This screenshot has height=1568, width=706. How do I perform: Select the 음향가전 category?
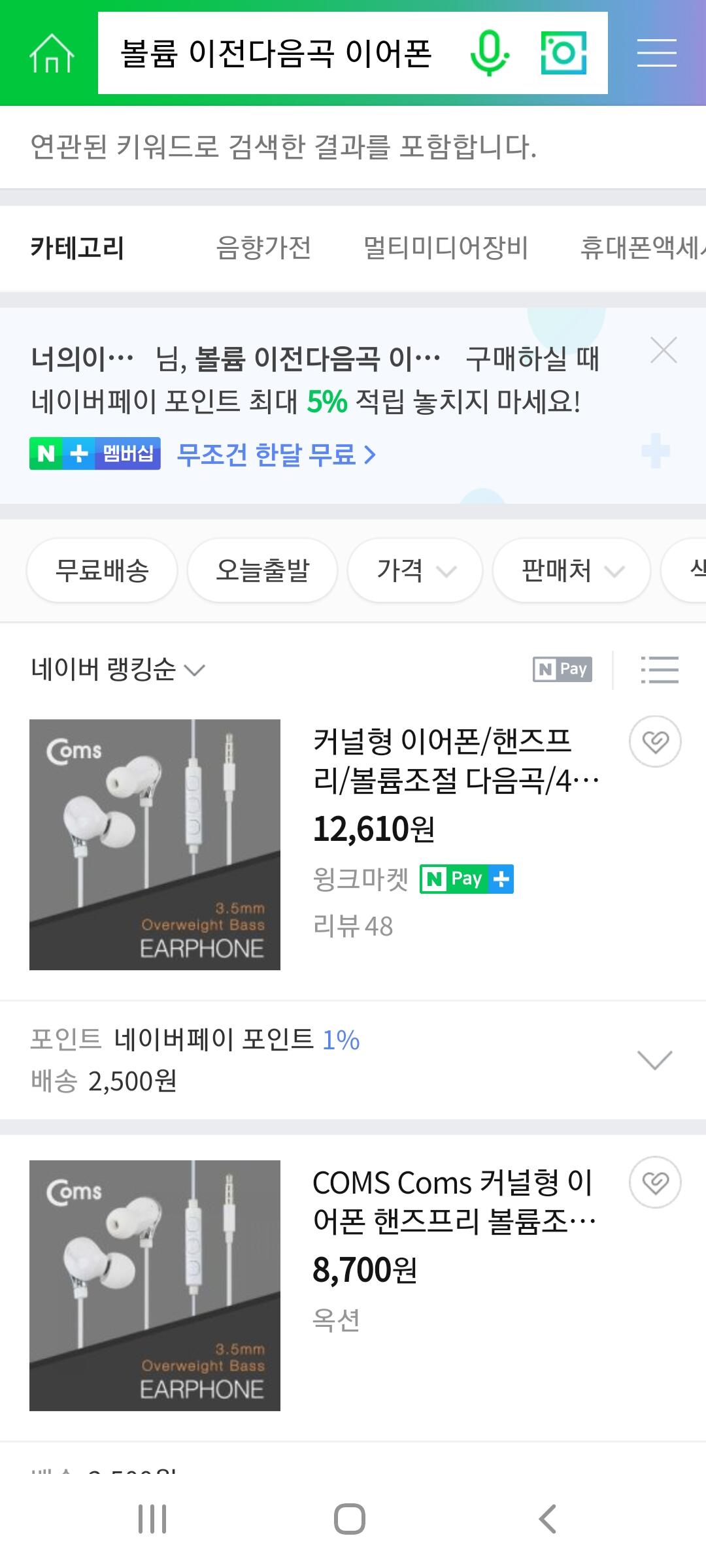[x=263, y=248]
